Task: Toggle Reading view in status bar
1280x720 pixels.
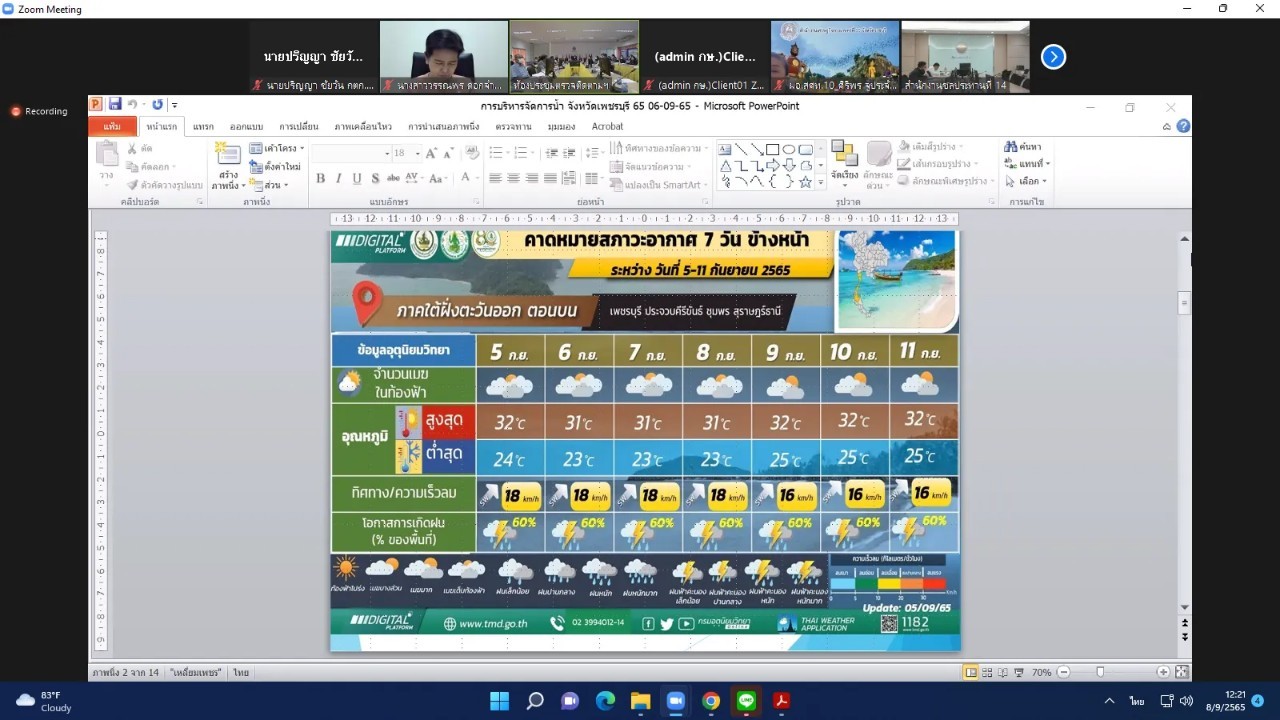Action: 1003,672
